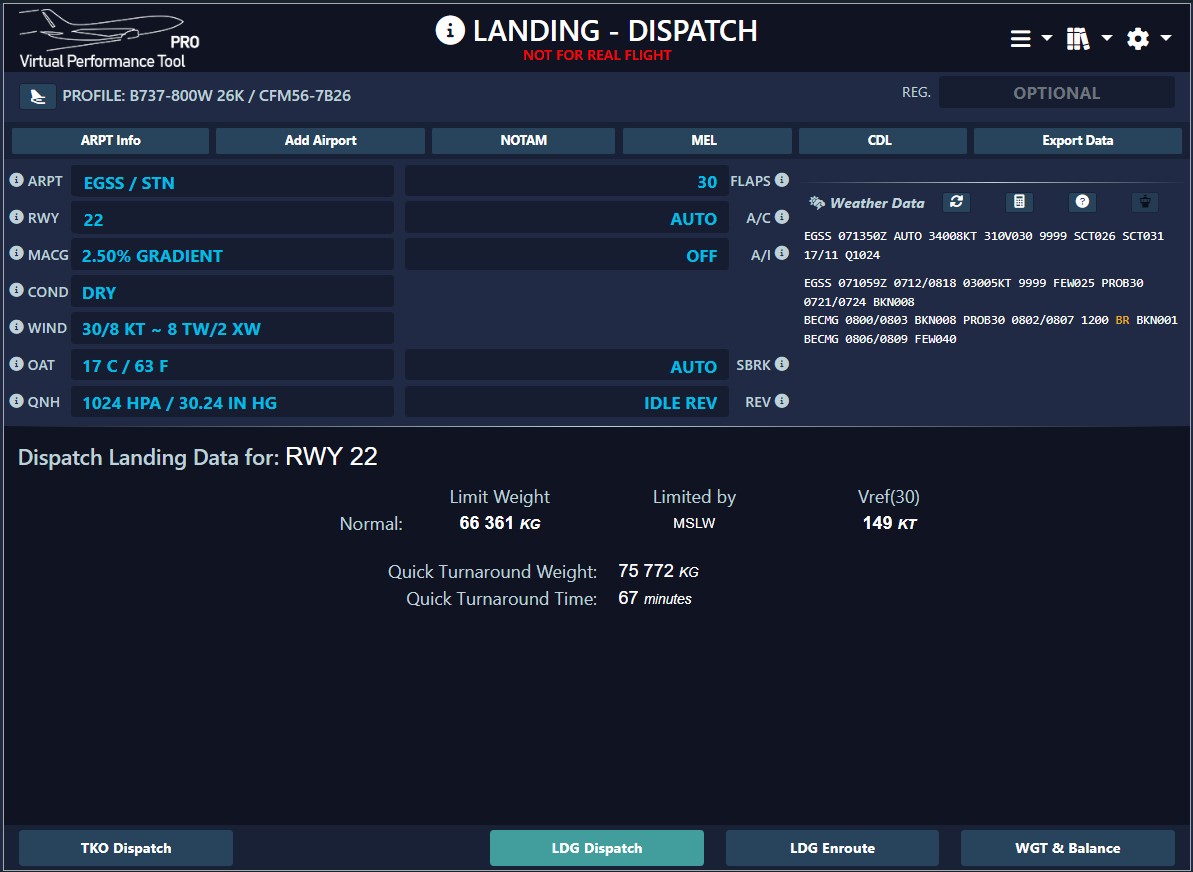Open the weather calculator icon
Screen dimensions: 1193x872
(x=1019, y=202)
